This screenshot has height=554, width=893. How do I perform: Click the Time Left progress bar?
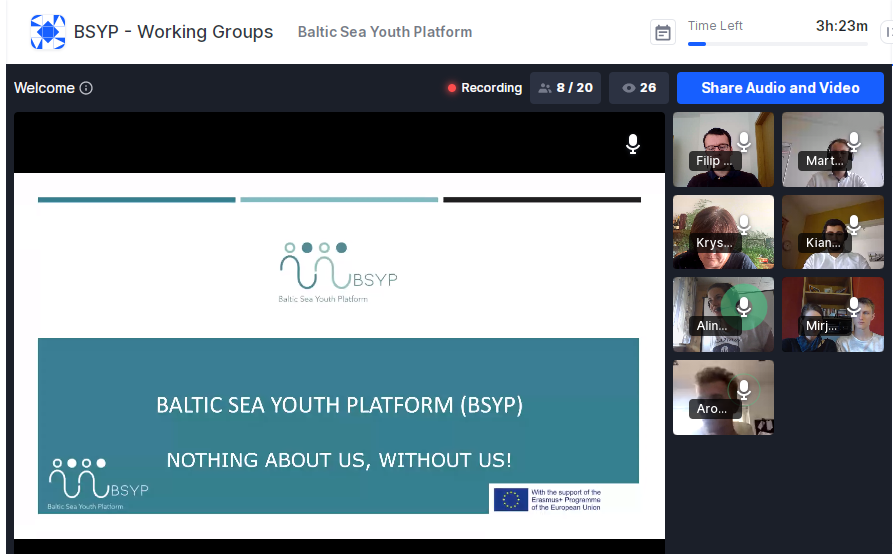click(x=777, y=44)
